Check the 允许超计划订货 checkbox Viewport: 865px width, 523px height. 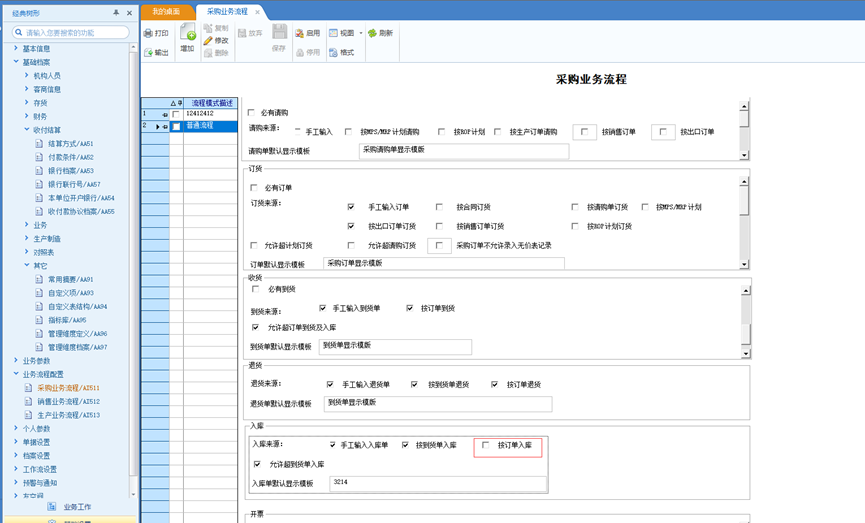pyautogui.click(x=254, y=246)
